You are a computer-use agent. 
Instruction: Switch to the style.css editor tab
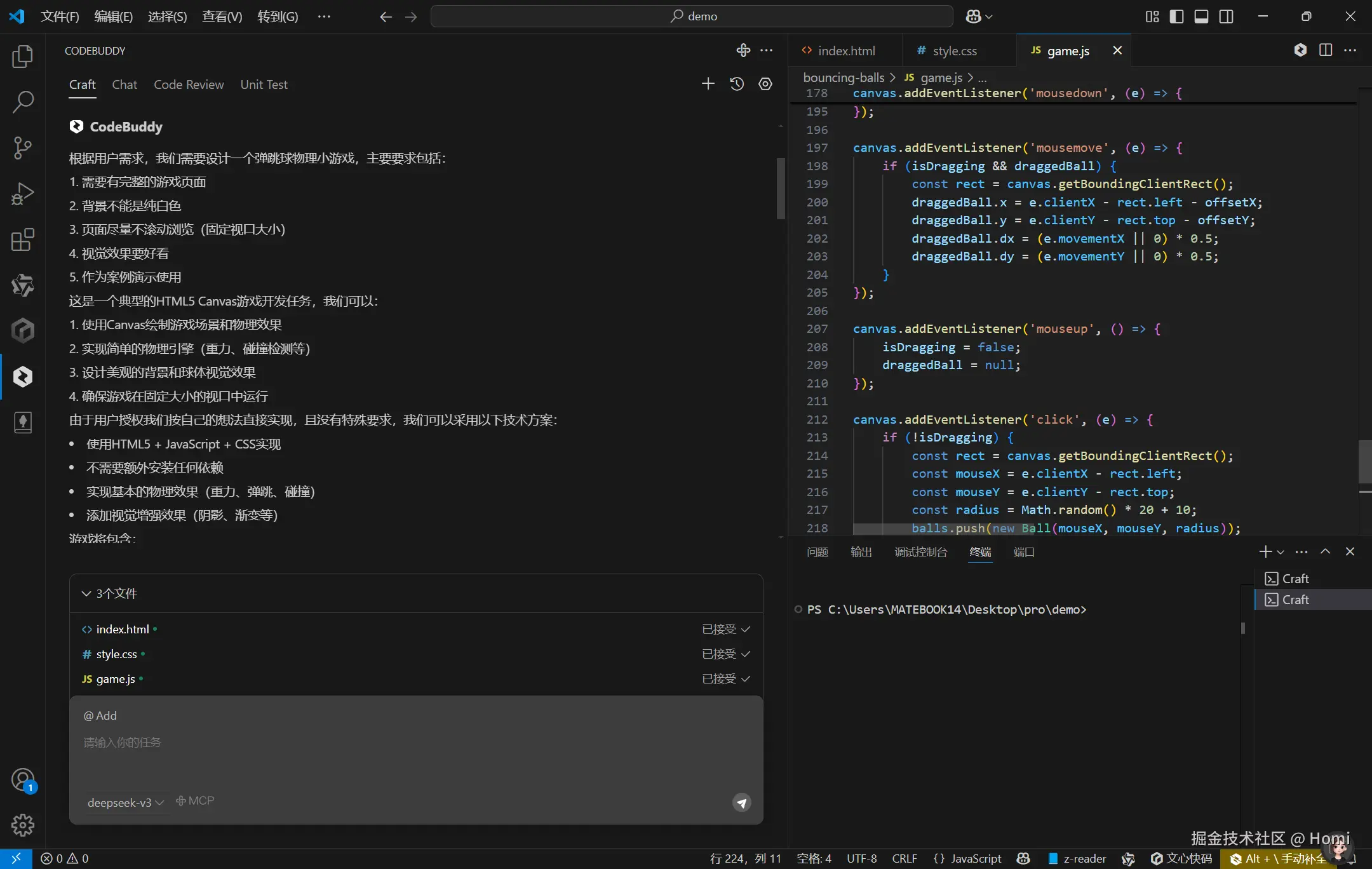954,51
